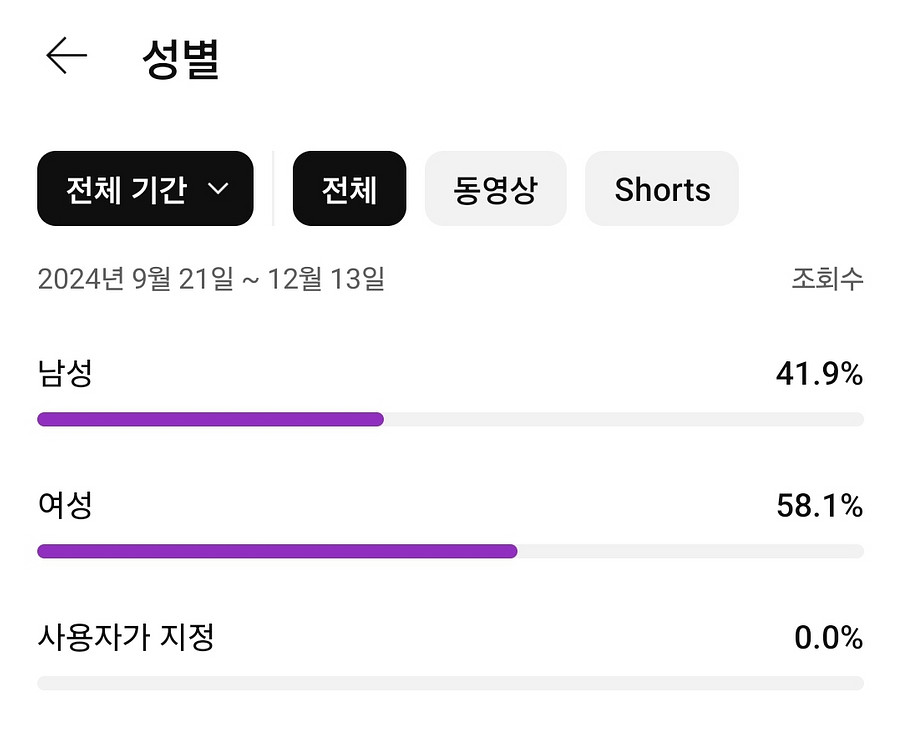Tap the 성별 page title

pos(181,58)
